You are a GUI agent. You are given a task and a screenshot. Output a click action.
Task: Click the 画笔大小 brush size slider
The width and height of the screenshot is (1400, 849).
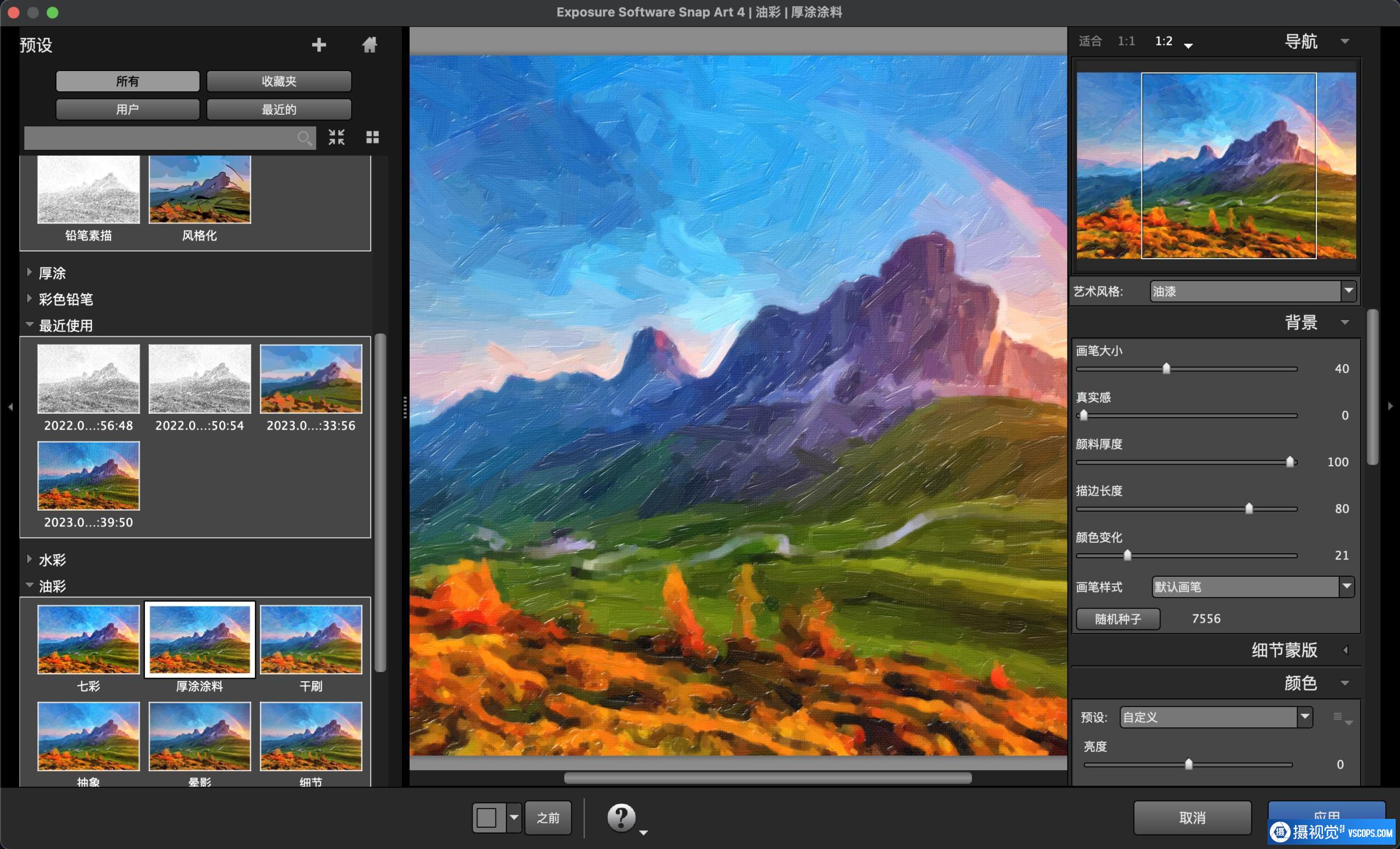[1166, 368]
